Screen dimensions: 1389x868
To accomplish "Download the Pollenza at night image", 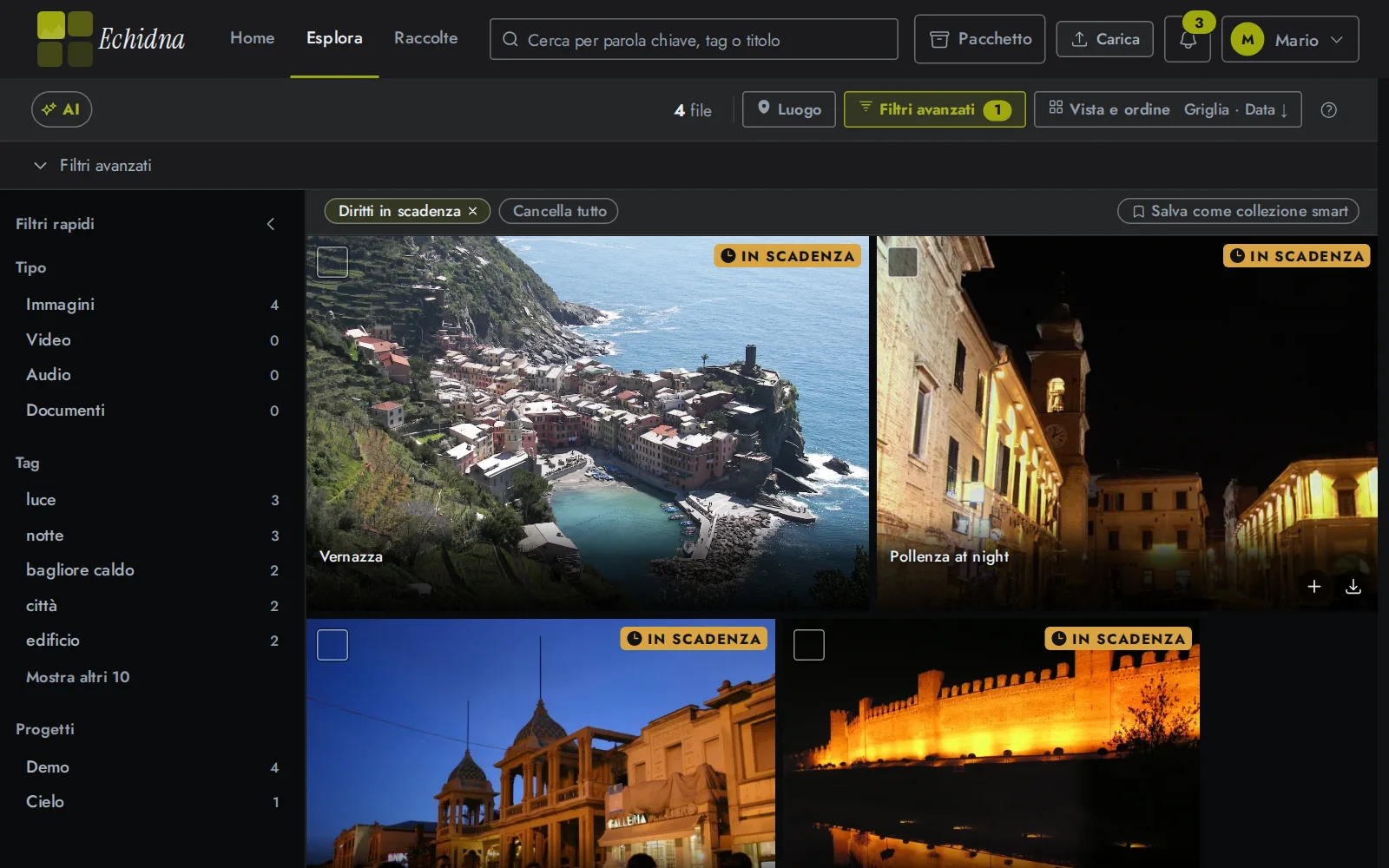I will point(1353,587).
